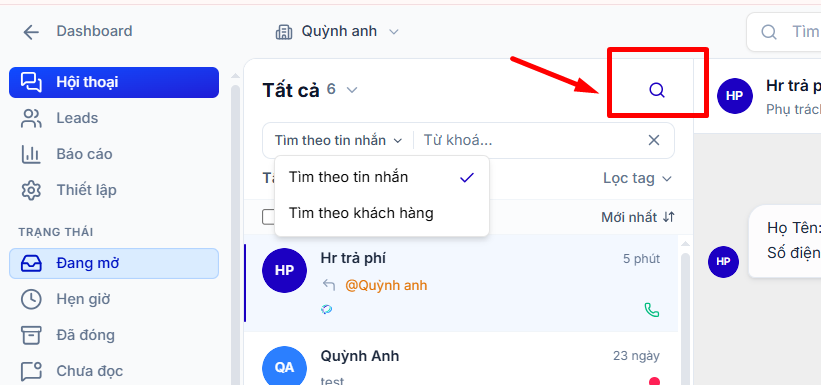Clear keyword search with the X icon

point(654,140)
